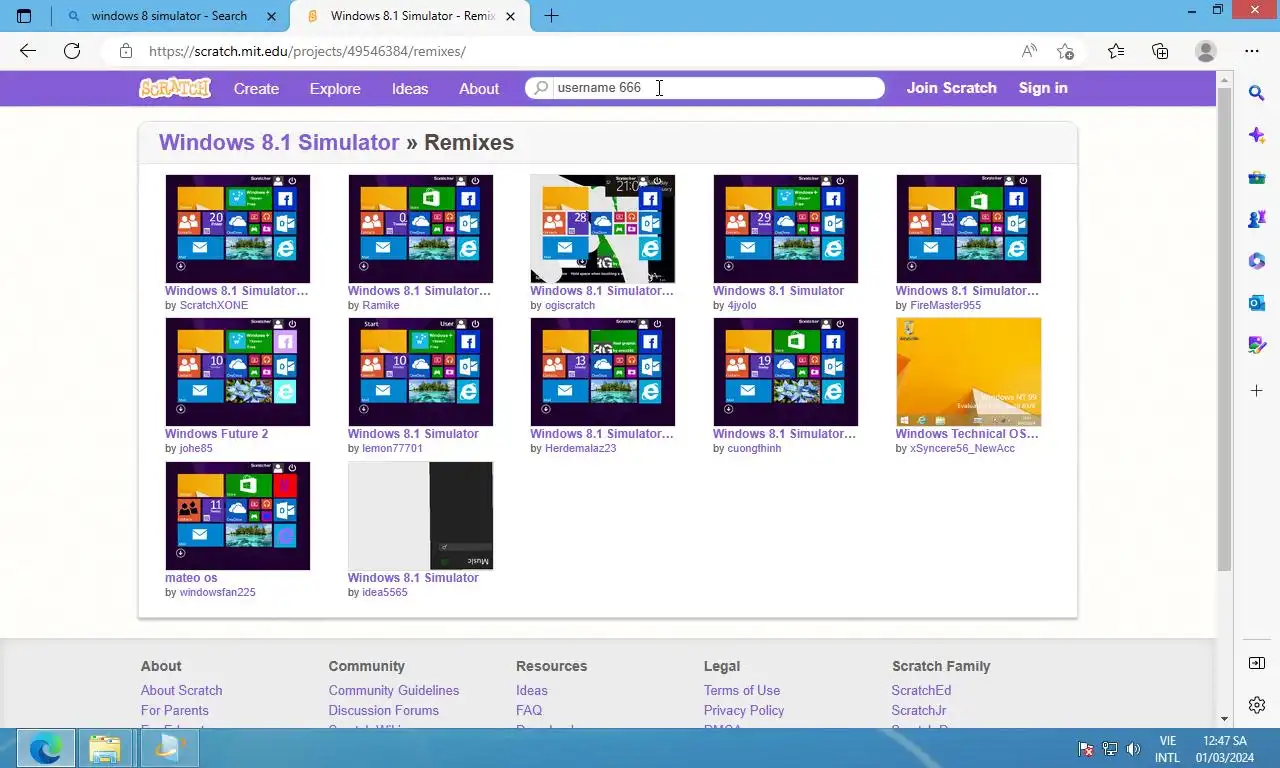The width and height of the screenshot is (1280, 768).
Task: Open the taskbar network icon
Action: click(1110, 749)
